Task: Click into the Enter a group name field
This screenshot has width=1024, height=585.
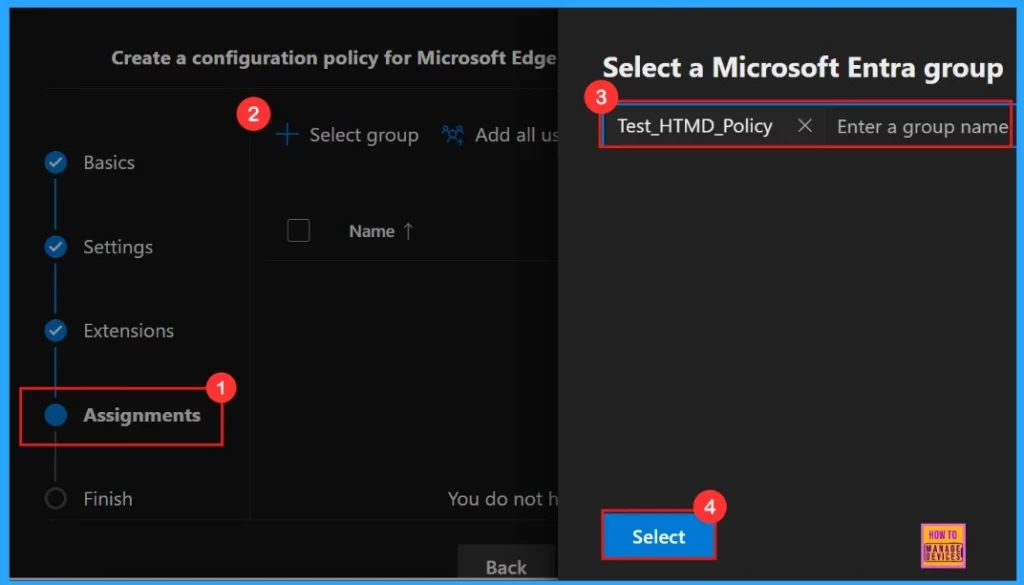Action: tap(922, 126)
